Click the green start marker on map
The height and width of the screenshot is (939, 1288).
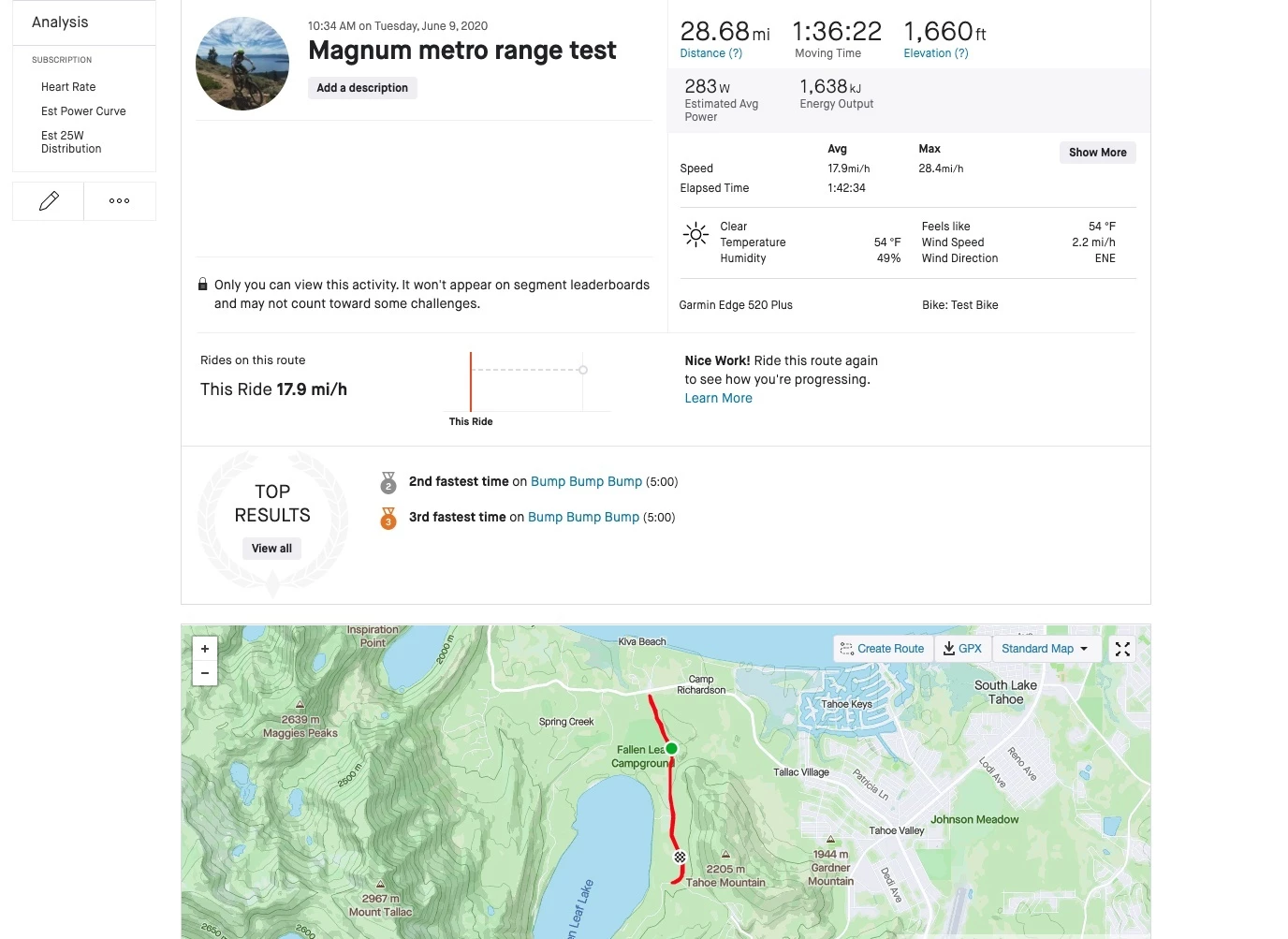tap(671, 749)
